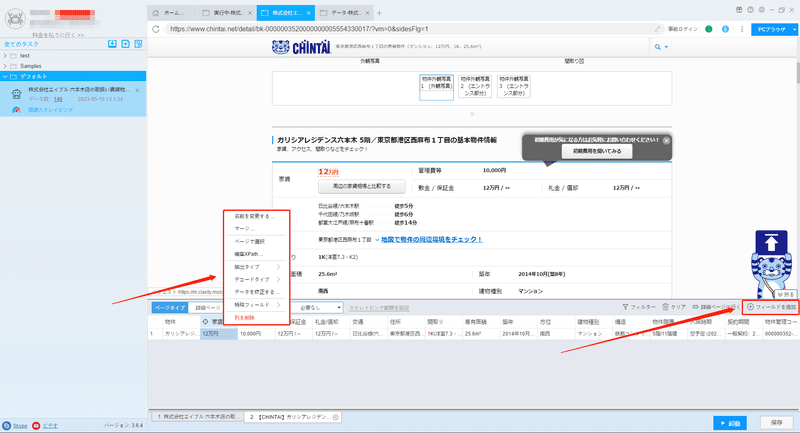This screenshot has width=800, height=433.
Task: Expand the Samples folder
Action: click(5, 66)
